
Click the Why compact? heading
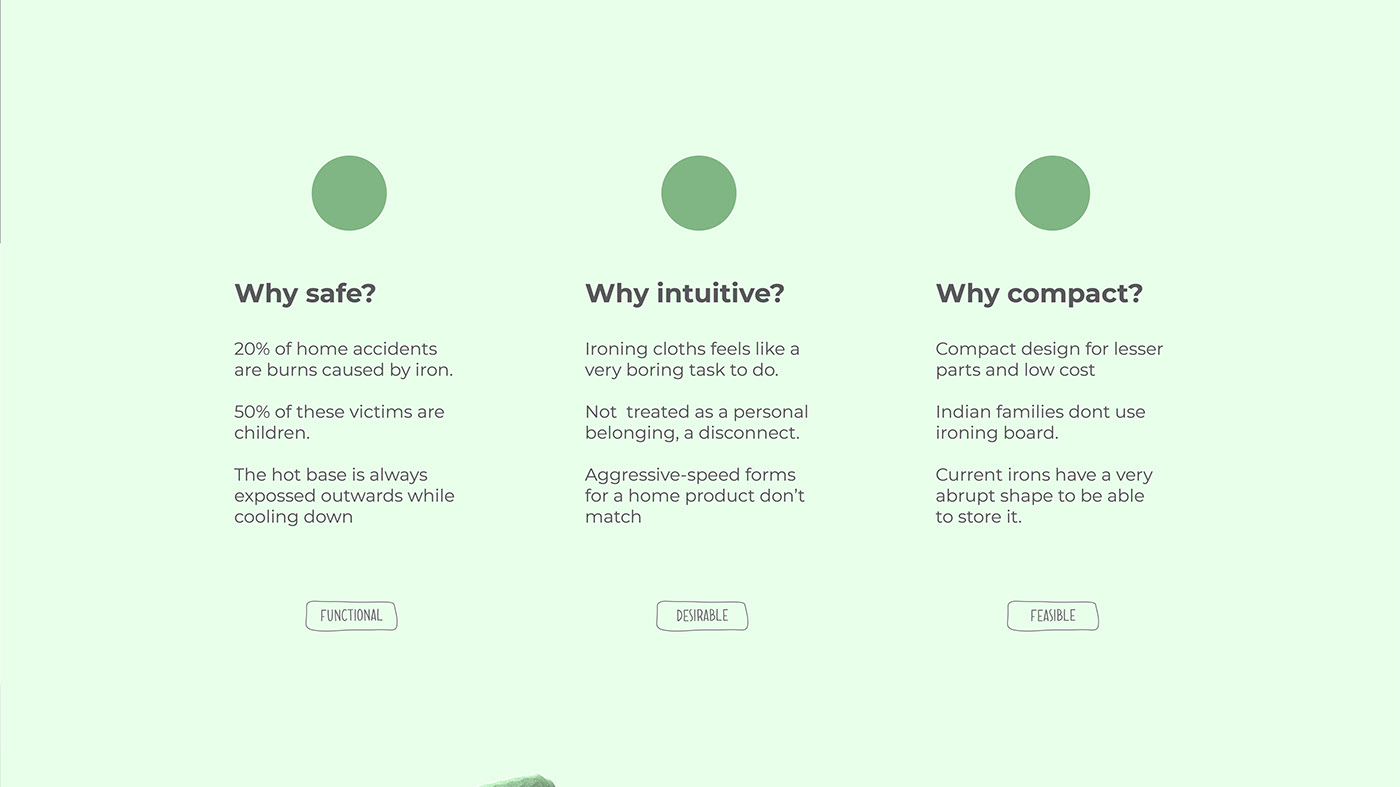[x=1039, y=293]
